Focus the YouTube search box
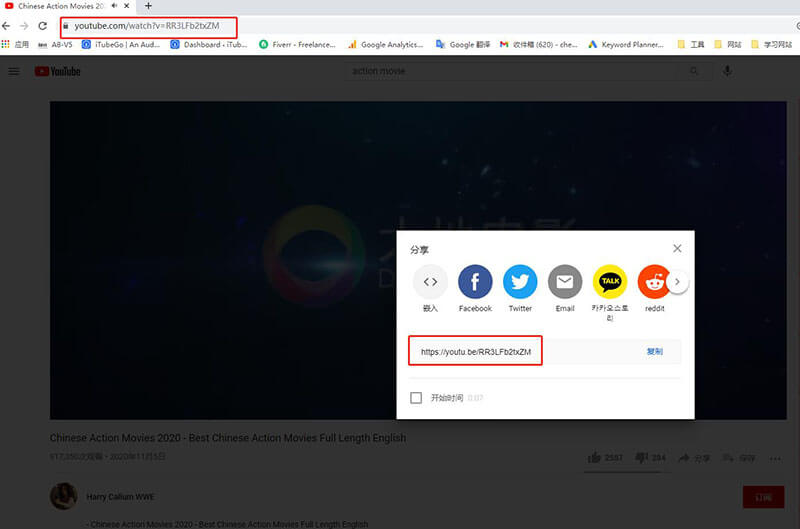The width and height of the screenshot is (800, 529). 513,71
